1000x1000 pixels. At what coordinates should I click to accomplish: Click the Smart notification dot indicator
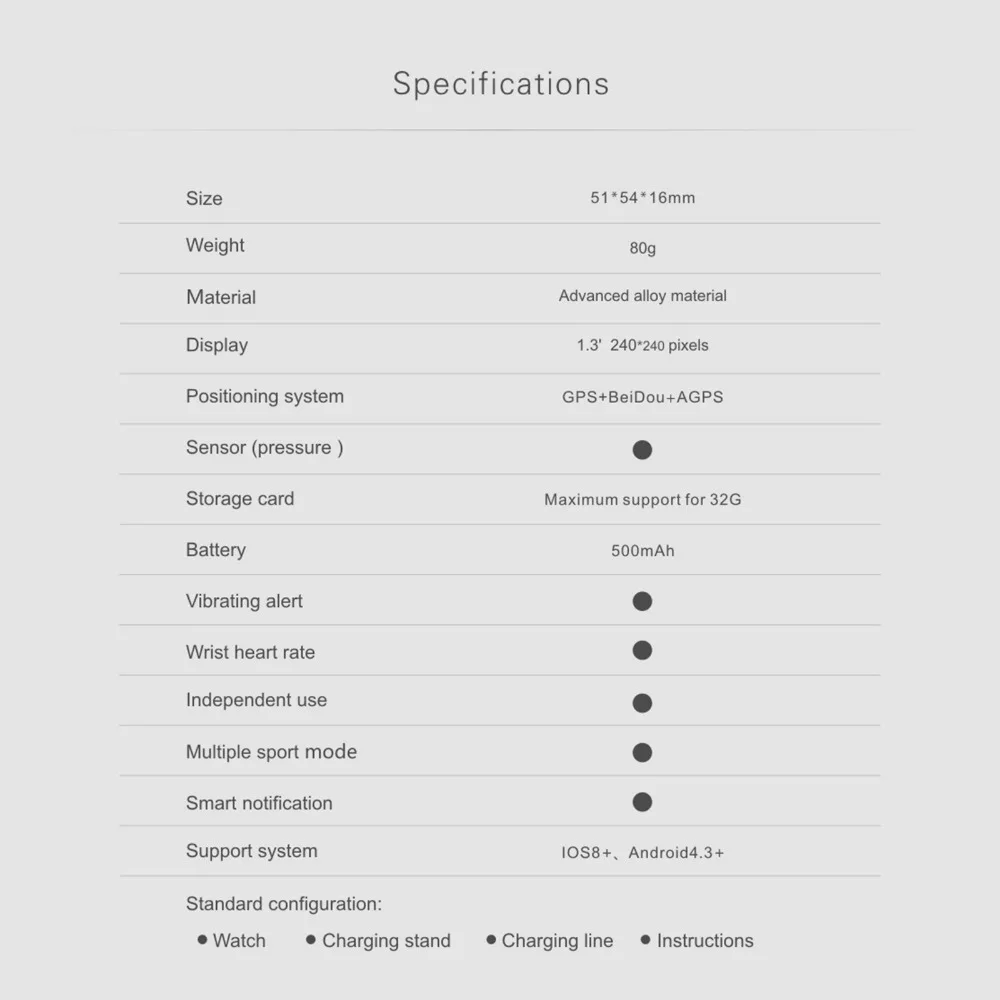(642, 802)
